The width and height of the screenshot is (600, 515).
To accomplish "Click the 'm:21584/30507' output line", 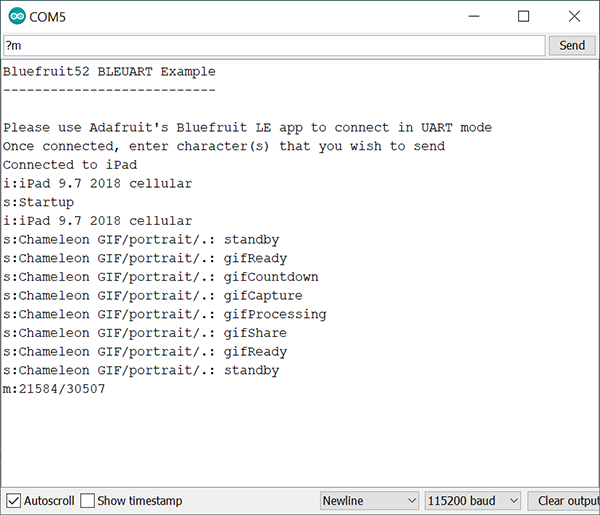I will tap(54, 389).
